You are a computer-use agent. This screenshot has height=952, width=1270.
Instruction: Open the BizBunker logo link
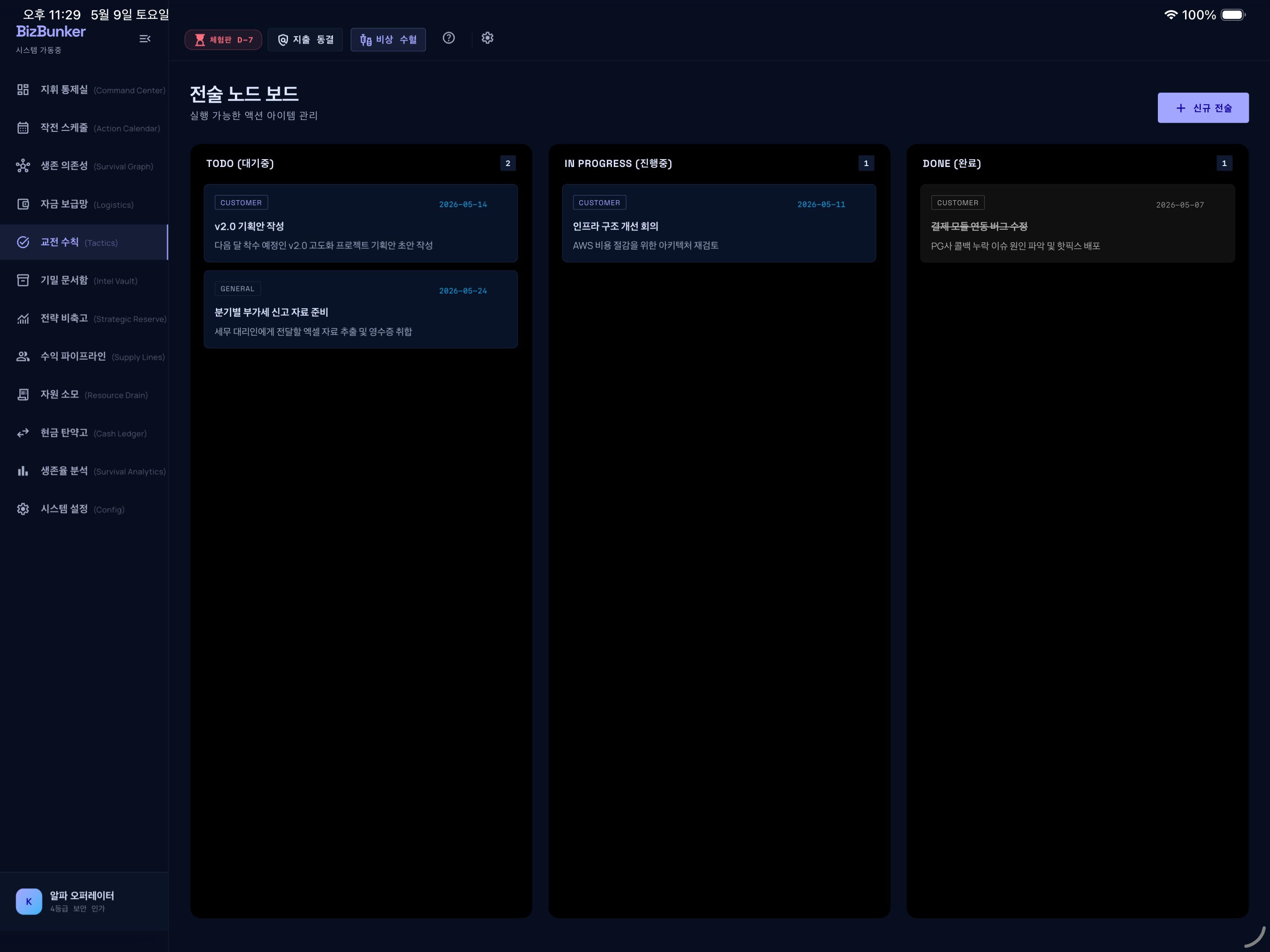coord(50,31)
